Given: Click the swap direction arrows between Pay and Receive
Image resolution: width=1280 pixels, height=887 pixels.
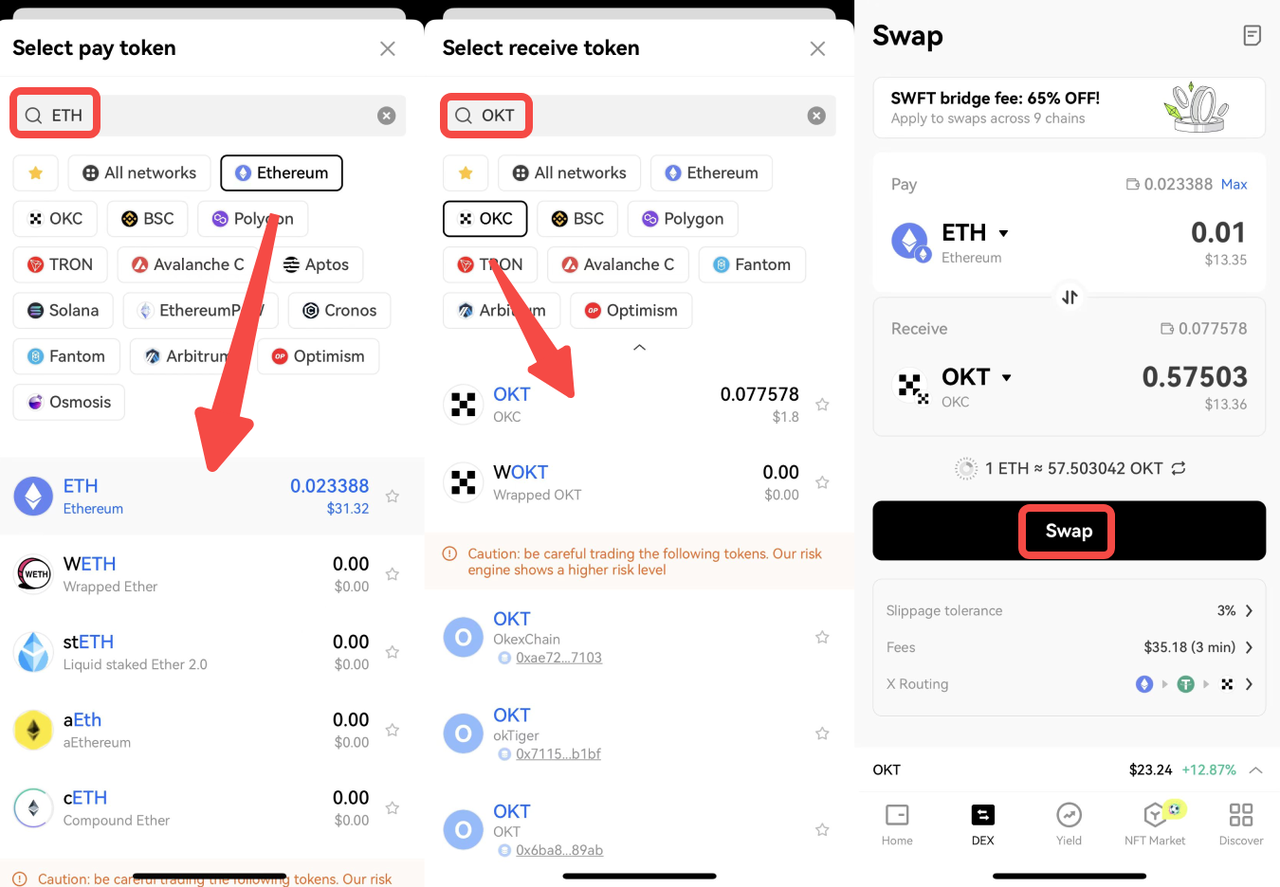Looking at the screenshot, I should (1069, 297).
